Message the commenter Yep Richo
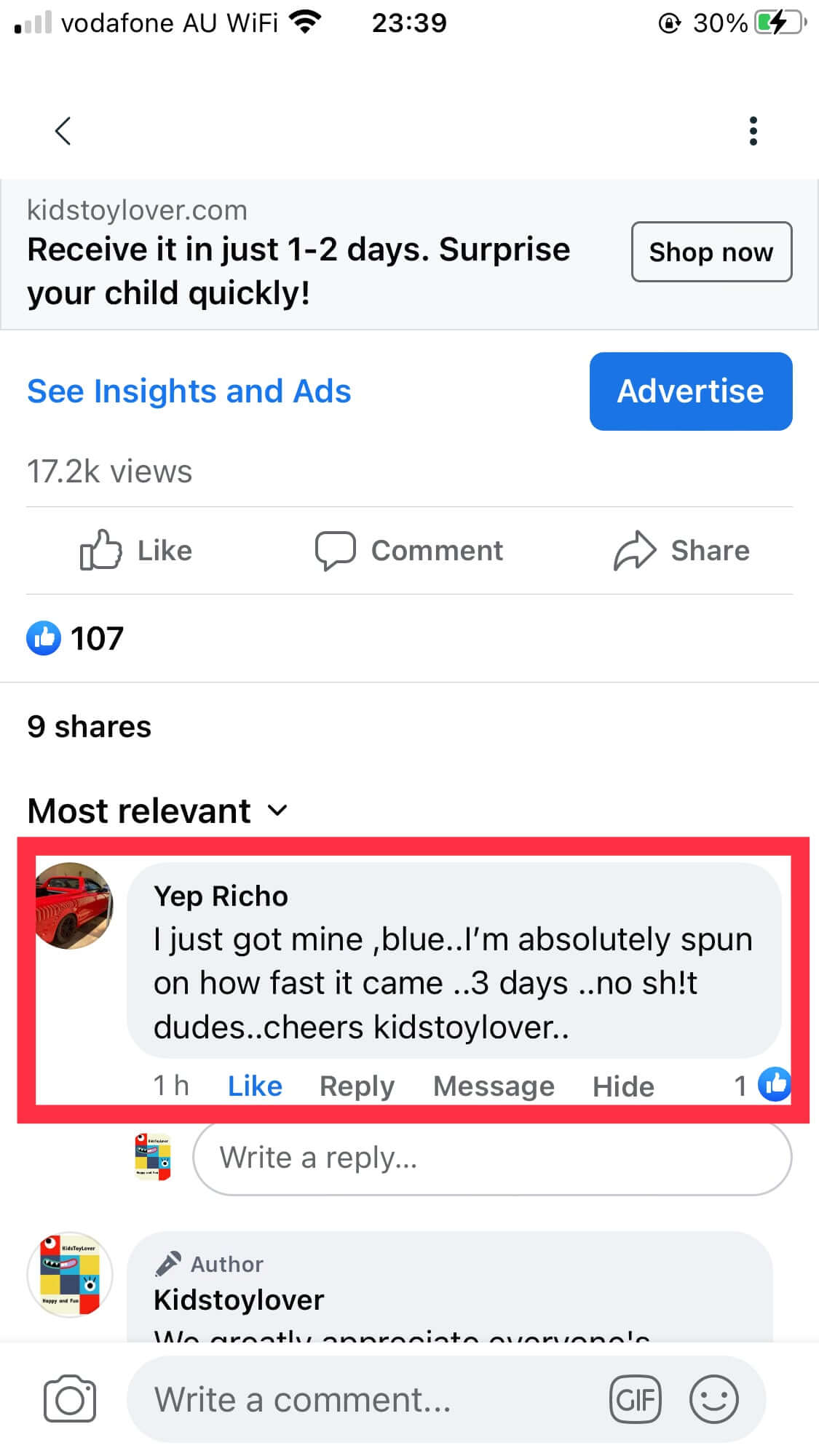 tap(494, 1086)
